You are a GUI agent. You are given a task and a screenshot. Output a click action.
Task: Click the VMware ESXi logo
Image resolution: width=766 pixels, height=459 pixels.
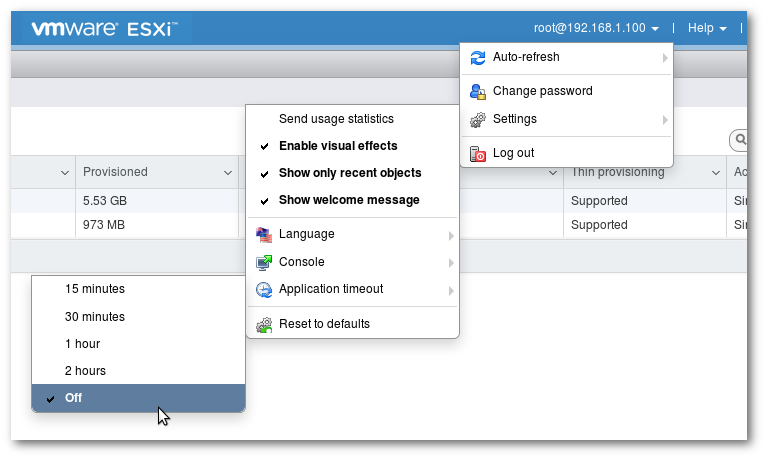coord(104,29)
